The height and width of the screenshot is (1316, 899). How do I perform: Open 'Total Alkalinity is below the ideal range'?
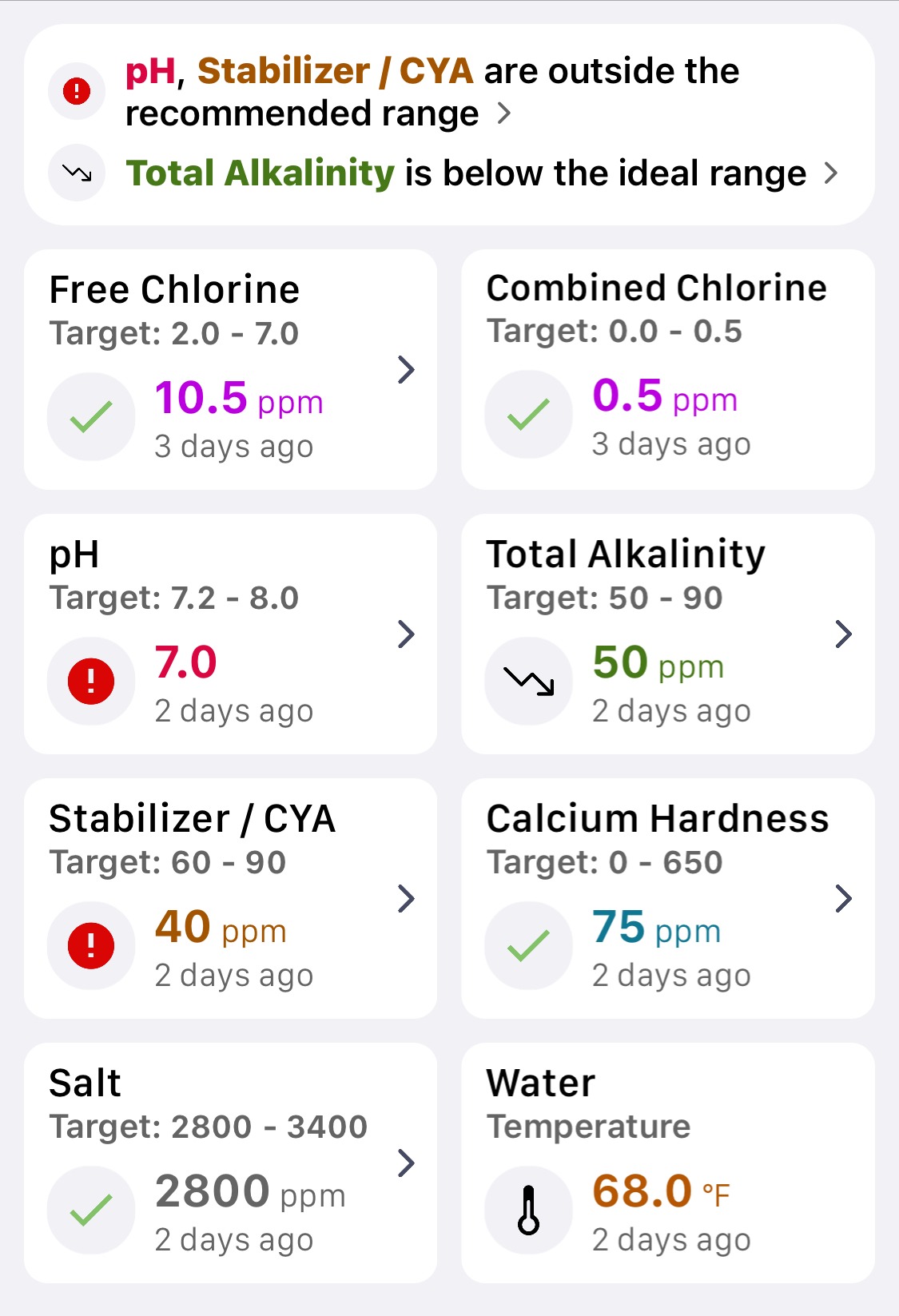pos(482,173)
